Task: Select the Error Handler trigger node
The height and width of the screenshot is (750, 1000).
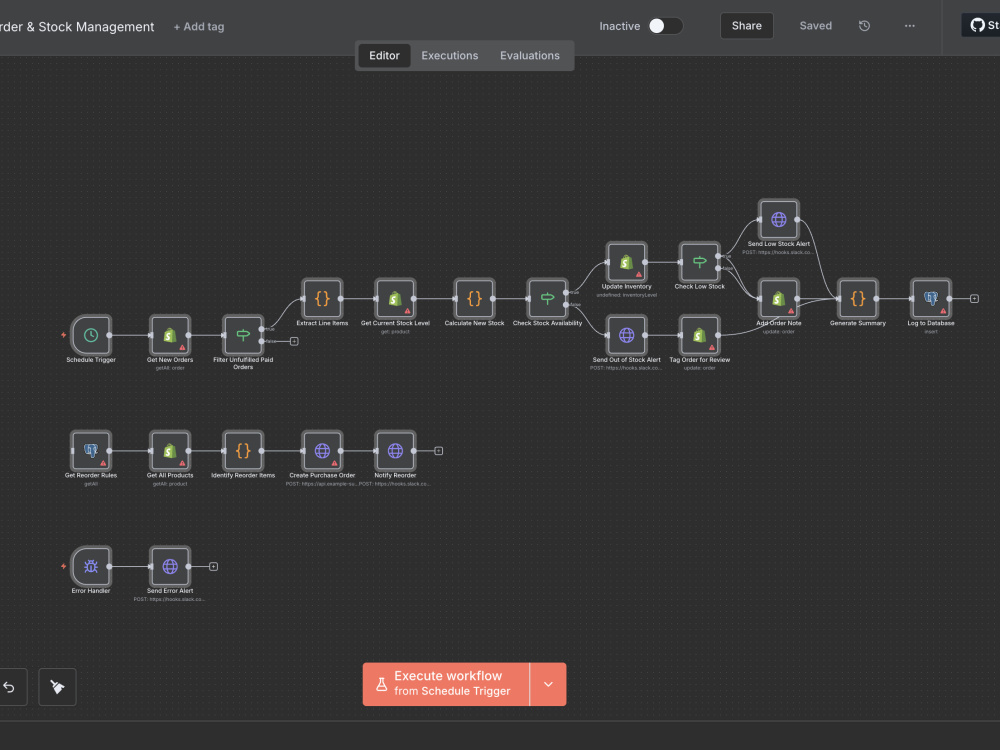Action: tap(91, 566)
